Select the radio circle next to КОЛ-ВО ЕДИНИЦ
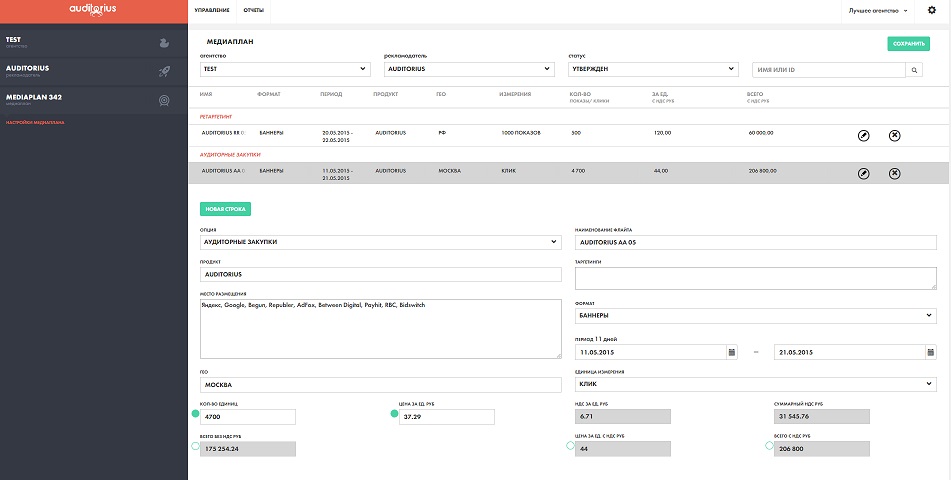951x480 pixels. point(195,413)
